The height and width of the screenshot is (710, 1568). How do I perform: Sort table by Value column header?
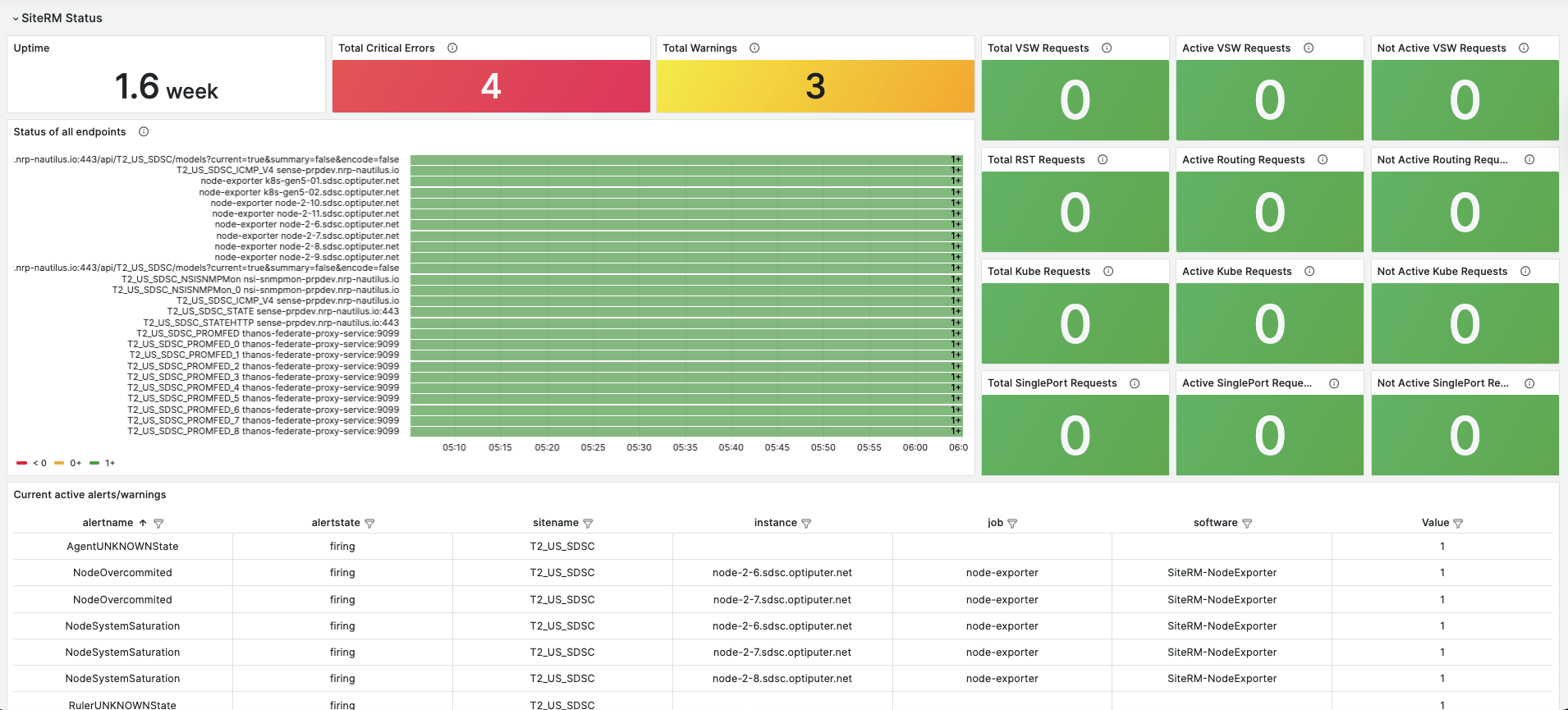click(x=1435, y=523)
